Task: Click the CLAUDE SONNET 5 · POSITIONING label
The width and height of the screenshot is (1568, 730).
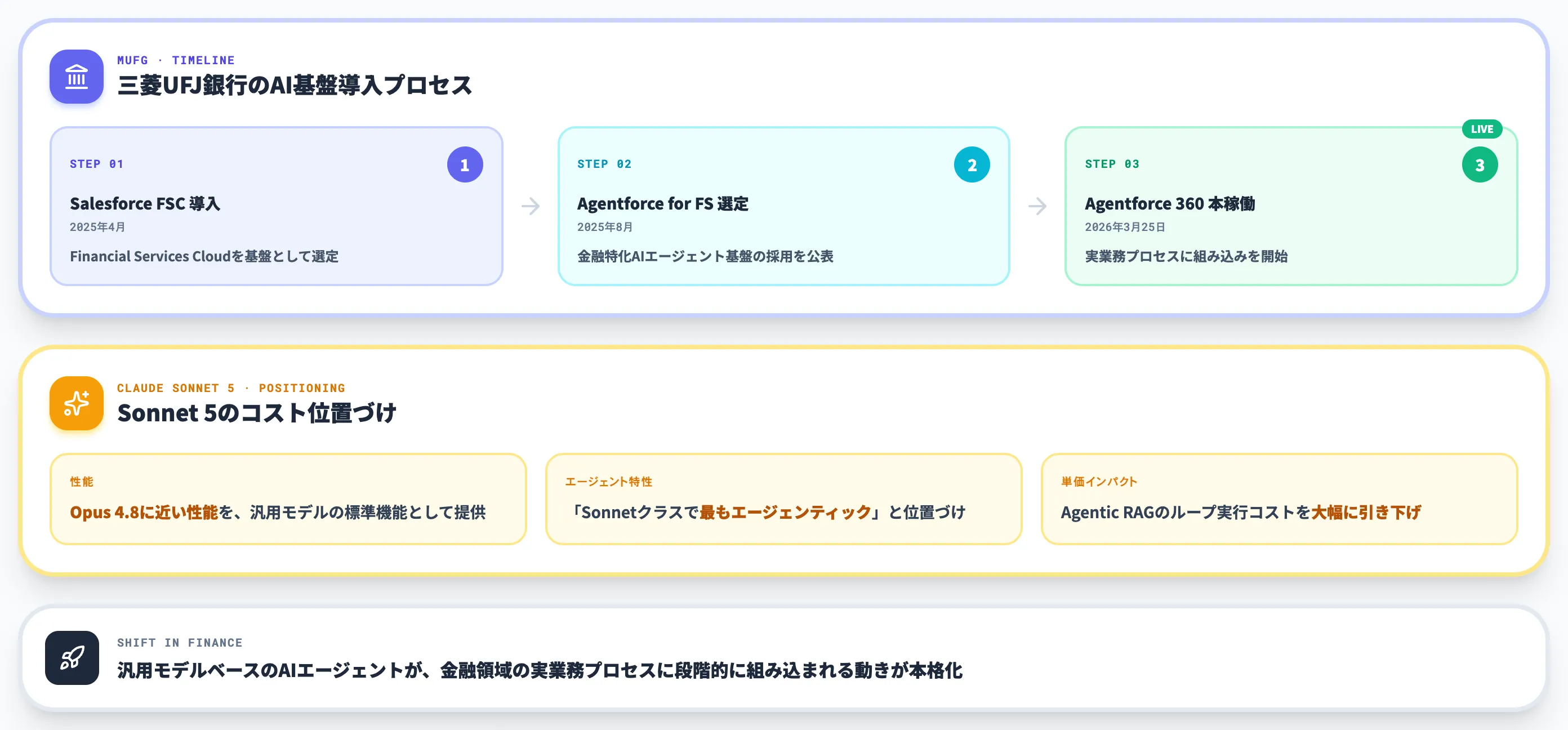Action: pos(231,388)
